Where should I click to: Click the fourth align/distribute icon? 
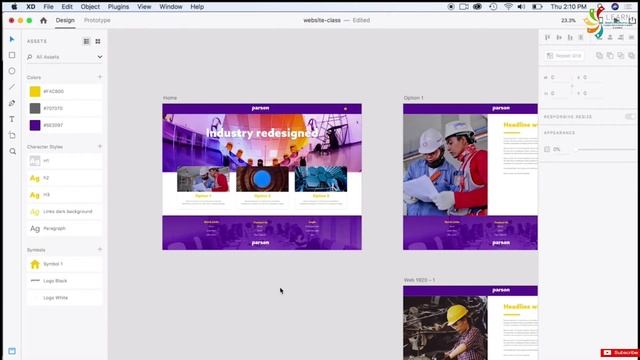tap(581, 38)
